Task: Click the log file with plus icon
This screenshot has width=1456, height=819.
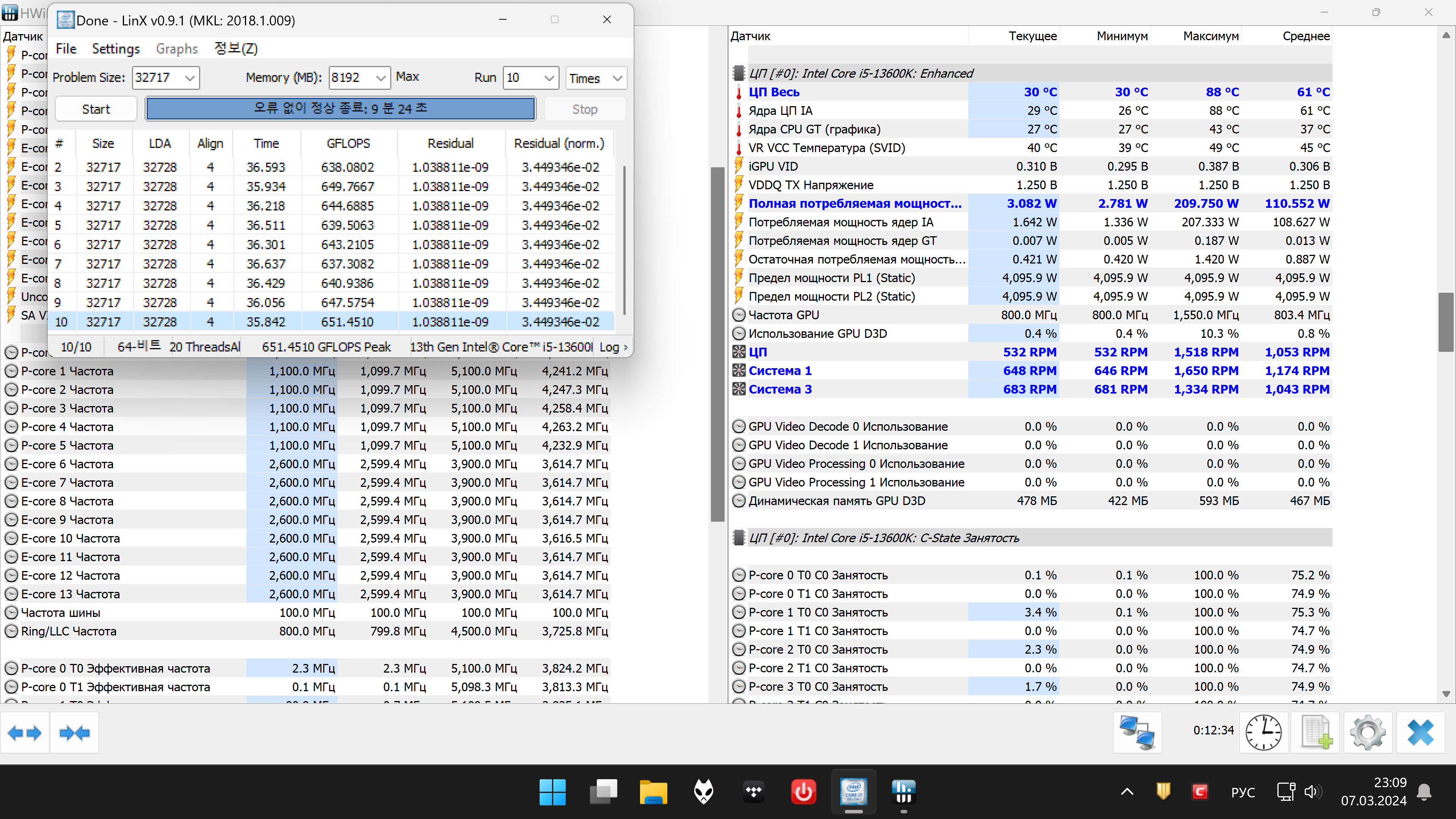Action: 1316,733
